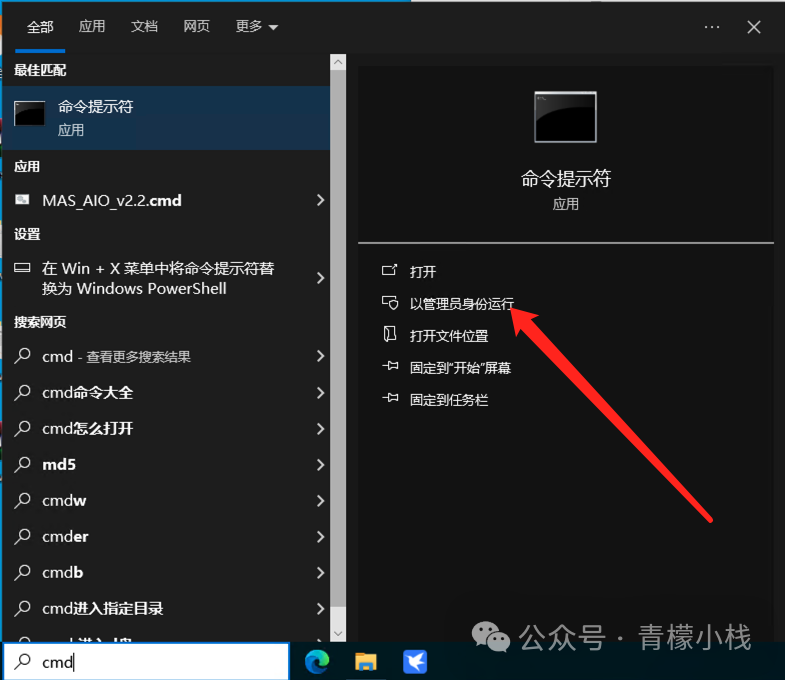Viewport: 785px width, 680px height.
Task: Open the three-dot options menu
Action: [x=711, y=27]
